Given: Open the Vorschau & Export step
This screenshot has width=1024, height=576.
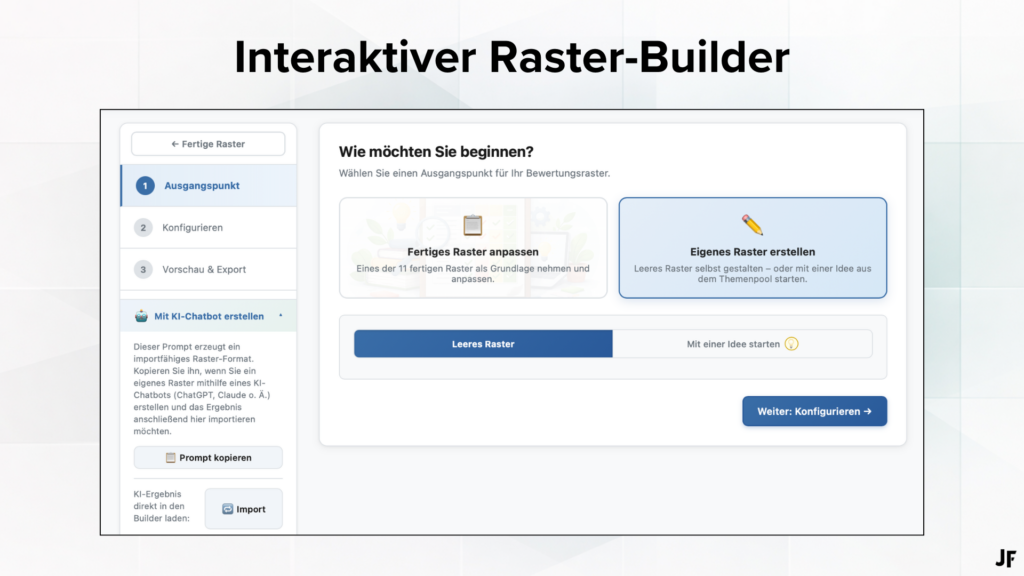Looking at the screenshot, I should tap(203, 270).
